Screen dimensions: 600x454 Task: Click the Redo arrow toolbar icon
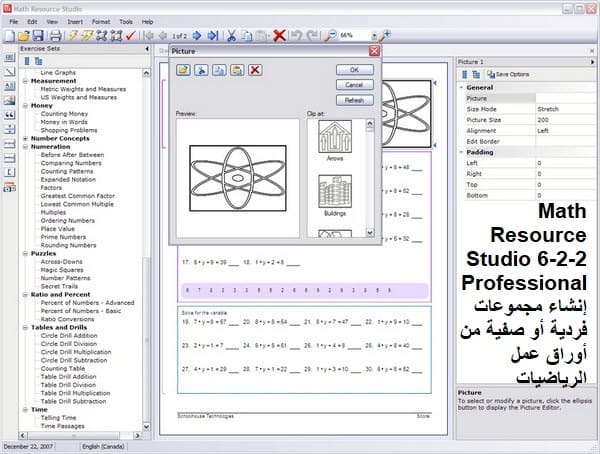click(313, 36)
